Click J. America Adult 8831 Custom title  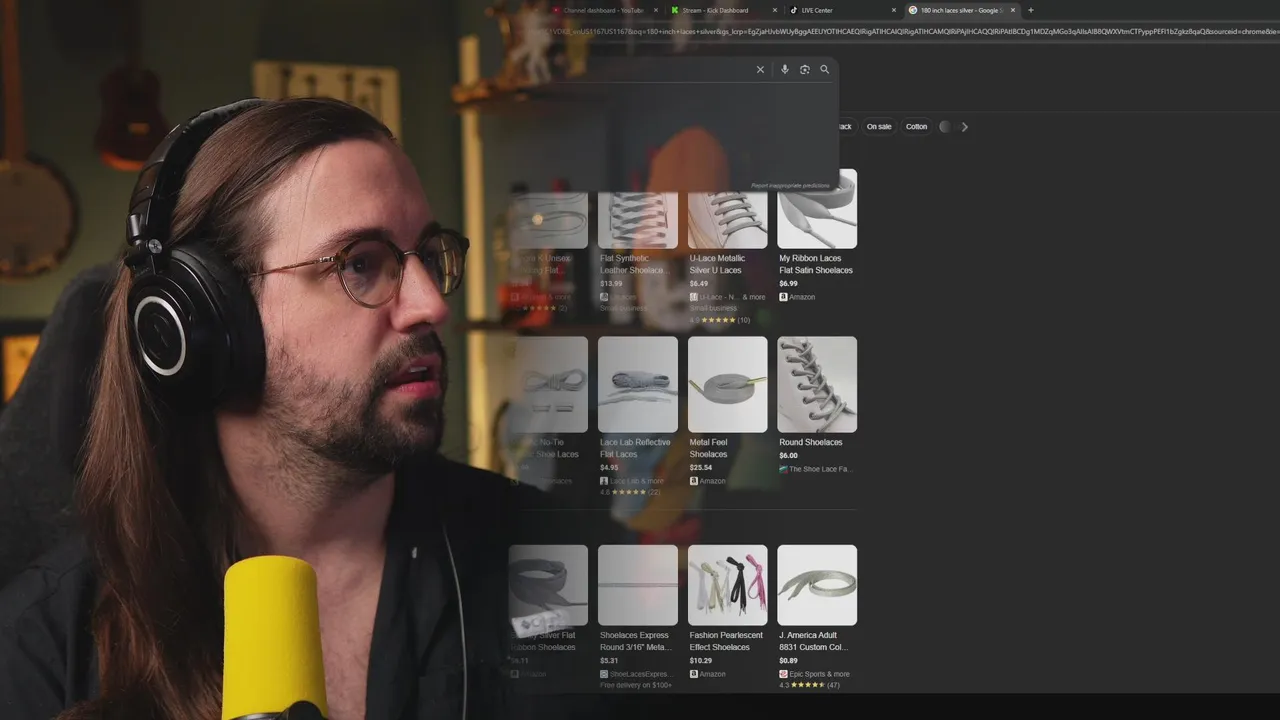[814, 641]
